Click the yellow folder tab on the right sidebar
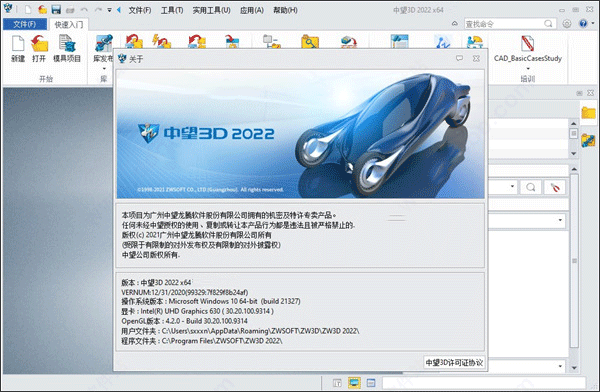 589,113
